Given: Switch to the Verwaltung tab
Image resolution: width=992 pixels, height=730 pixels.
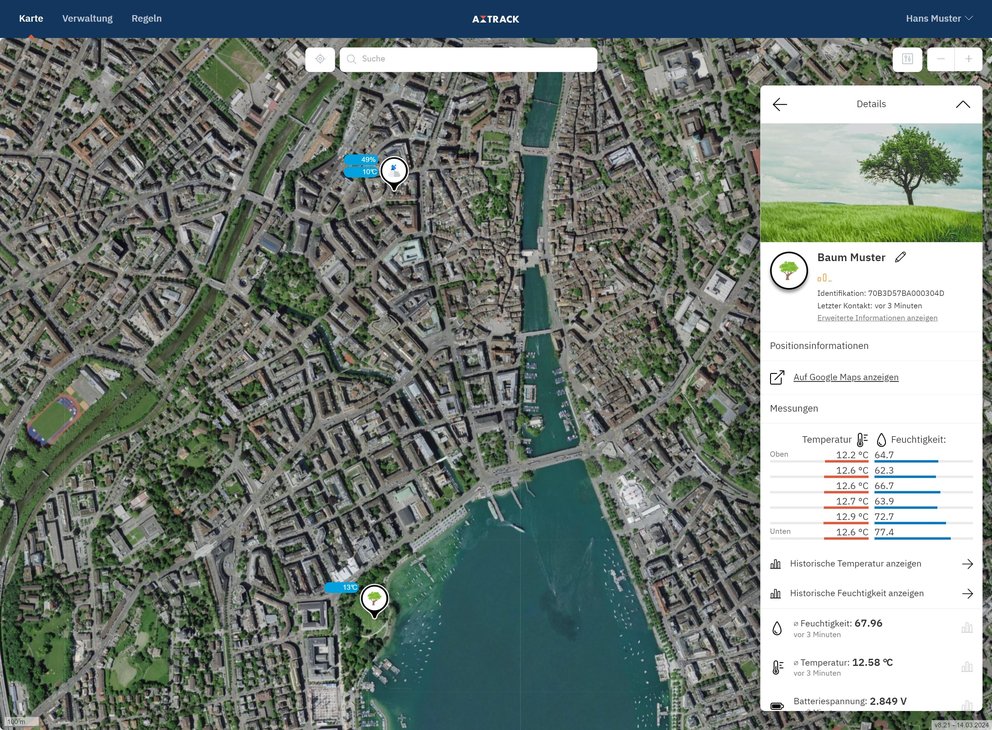Looking at the screenshot, I should coord(87,18).
